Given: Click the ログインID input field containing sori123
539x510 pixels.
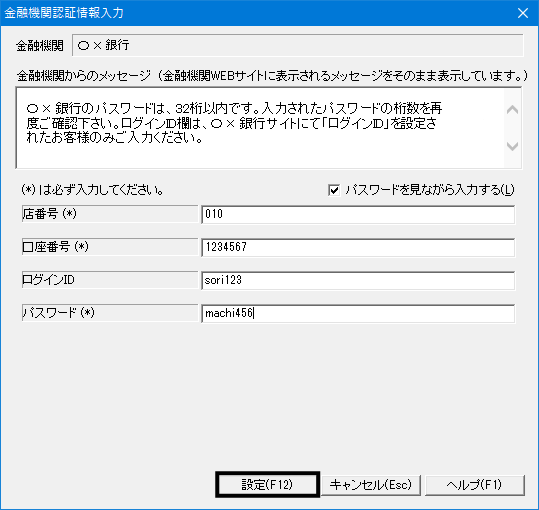Looking at the screenshot, I should 358,280.
